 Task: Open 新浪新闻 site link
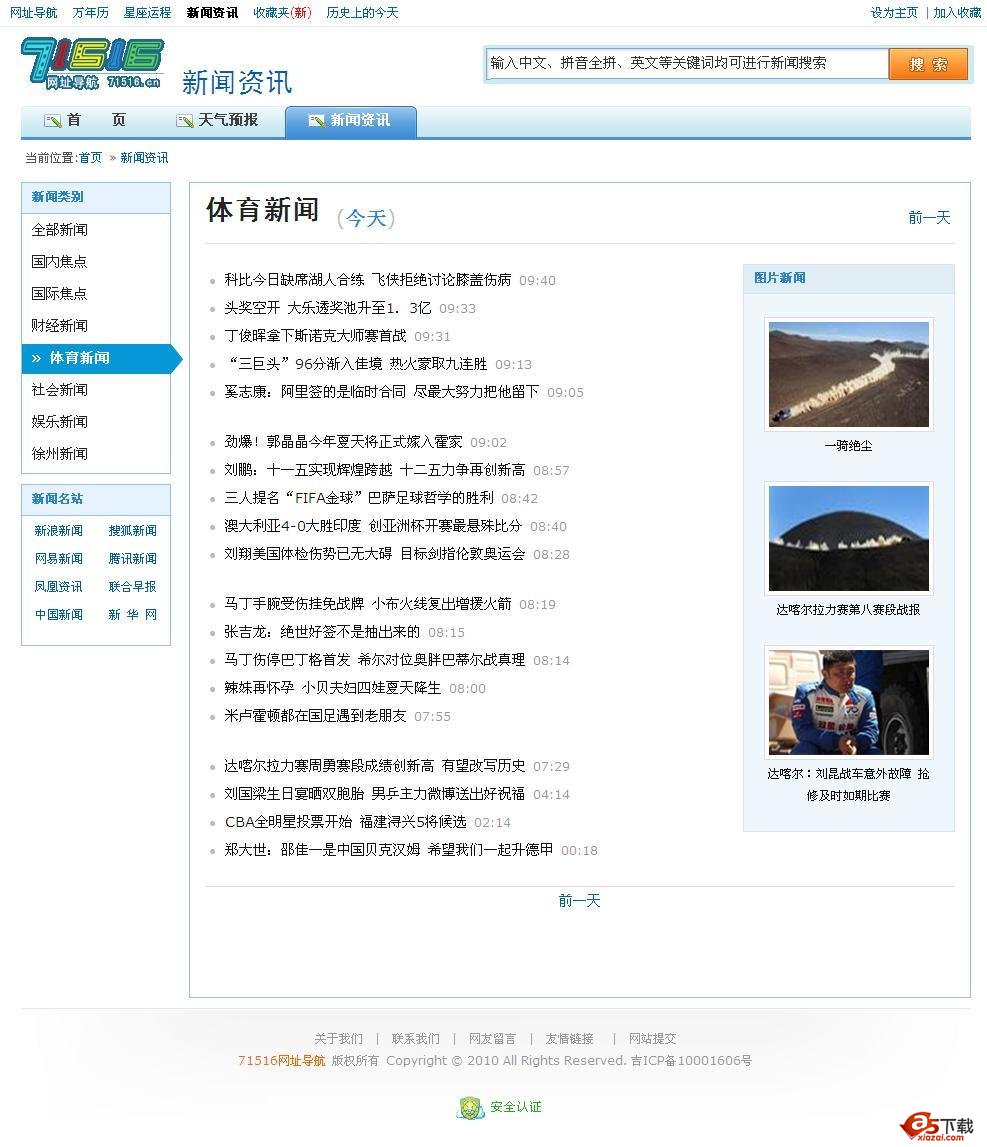(59, 530)
